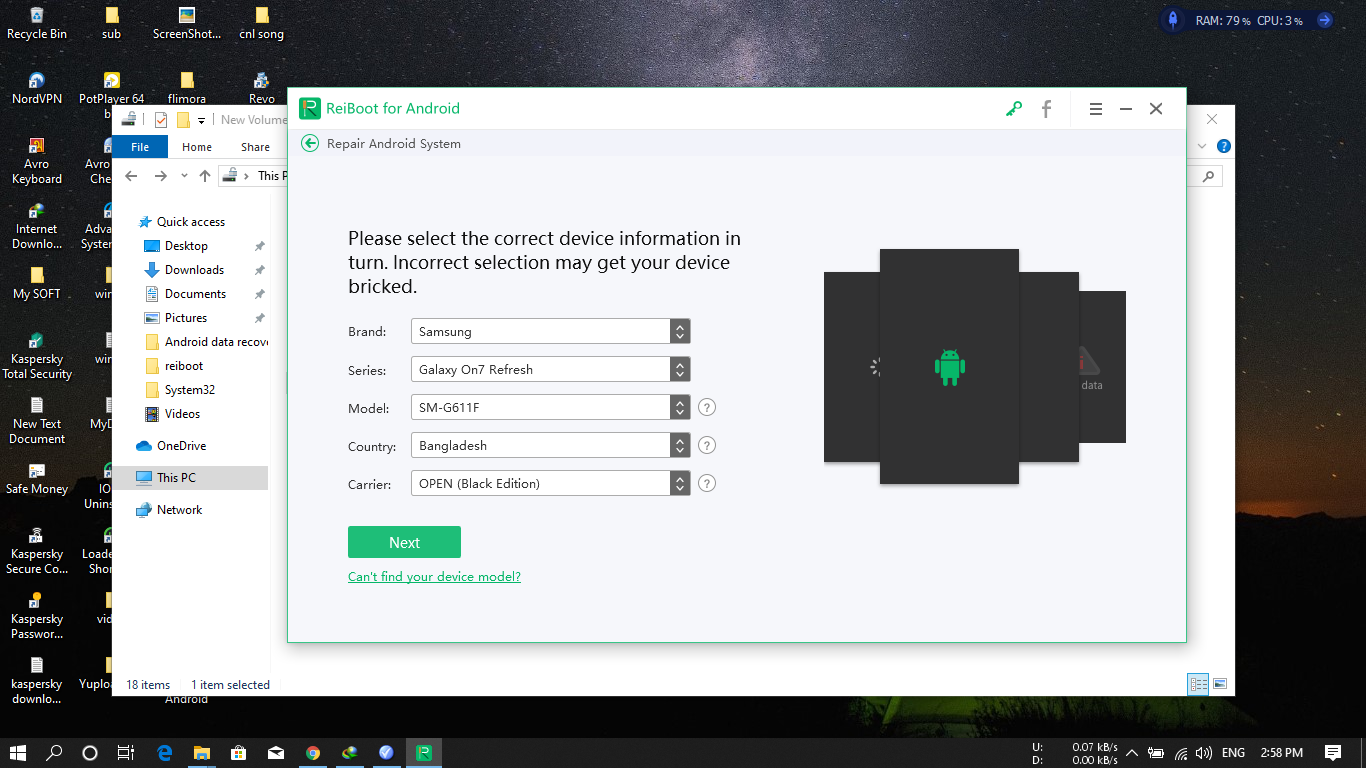Select the Kaspersky Total Security desktop icon
This screenshot has width=1366, height=768.
pos(37,355)
